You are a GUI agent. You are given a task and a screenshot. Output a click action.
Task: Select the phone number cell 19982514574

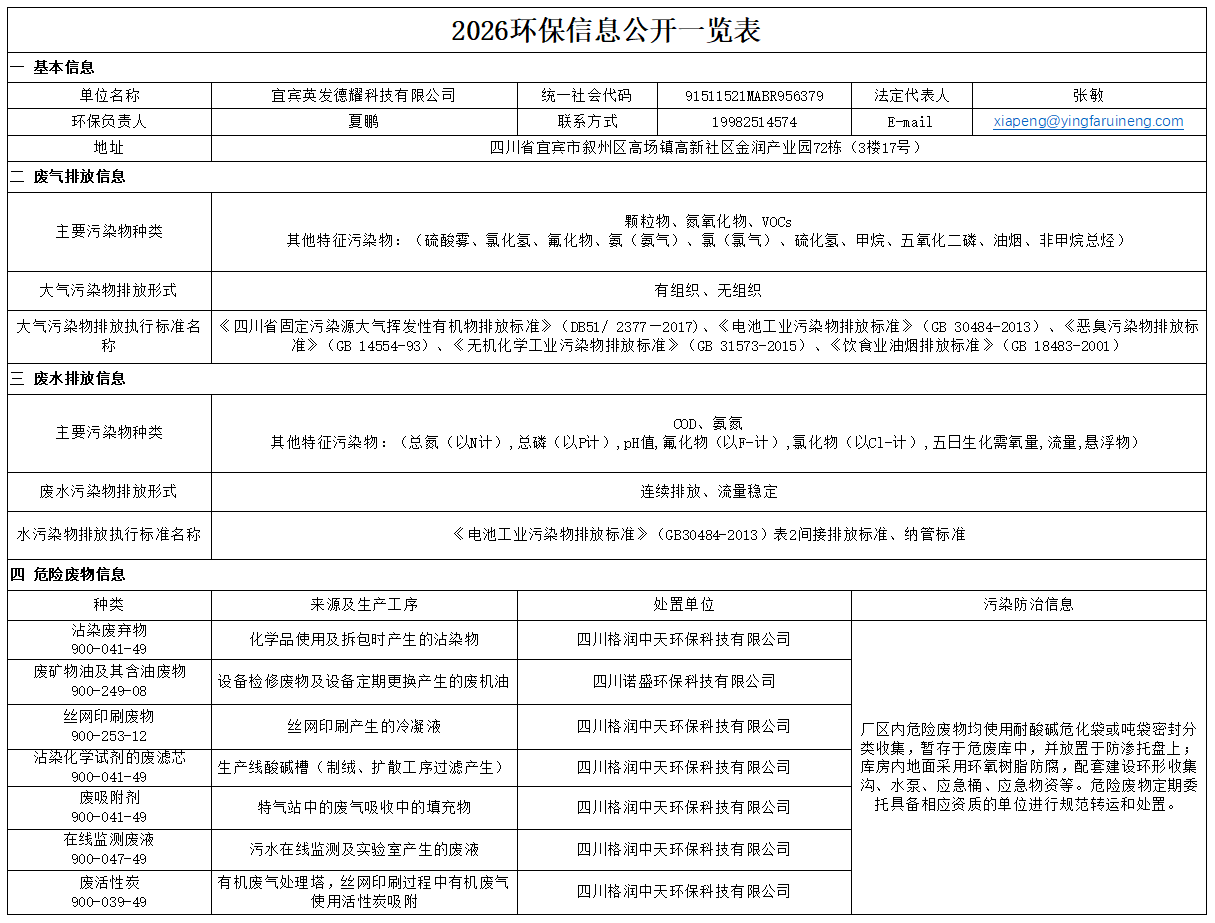(754, 122)
